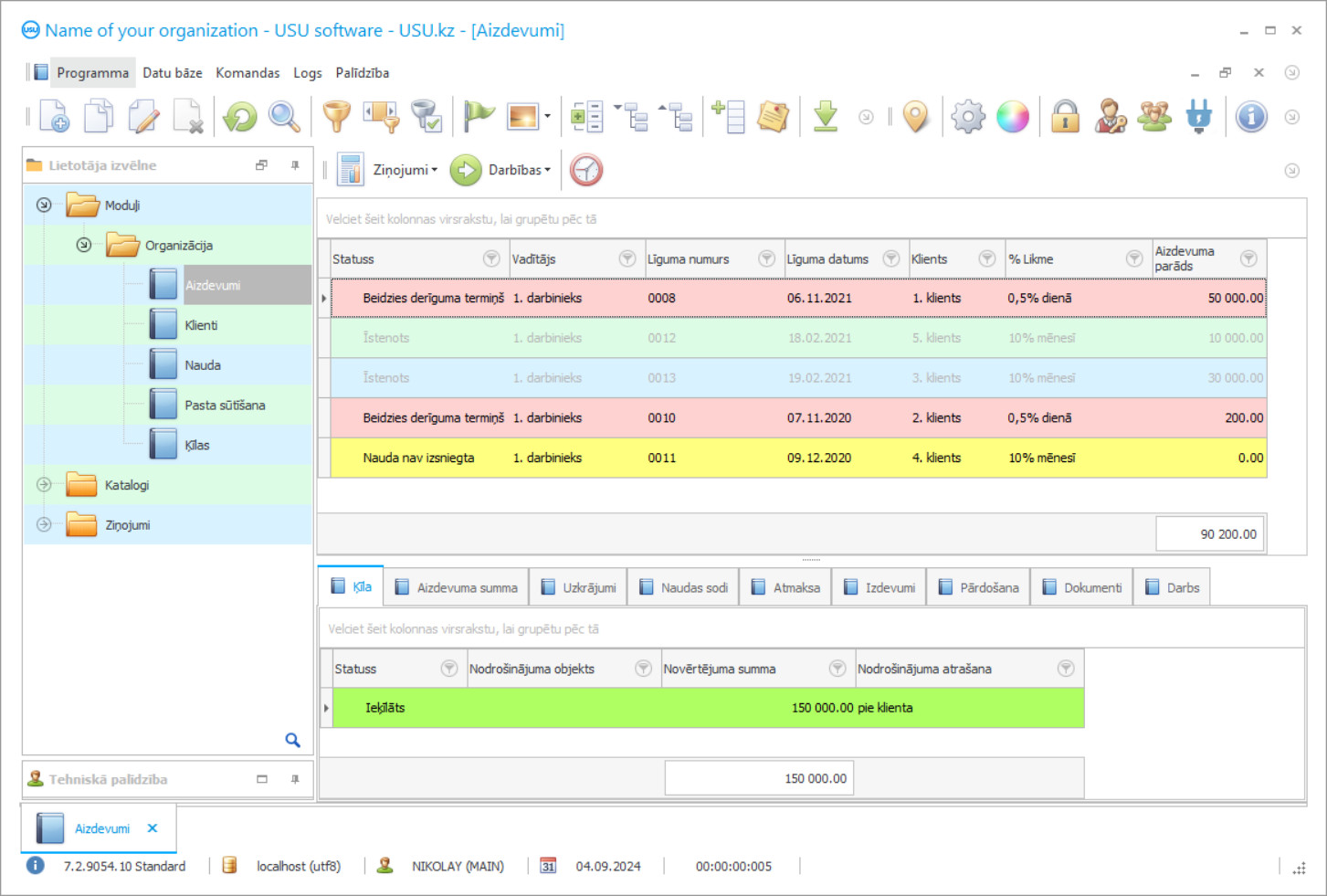Screen dimensions: 1327x896
Task: Select Nauda in the tree
Action: point(203,365)
